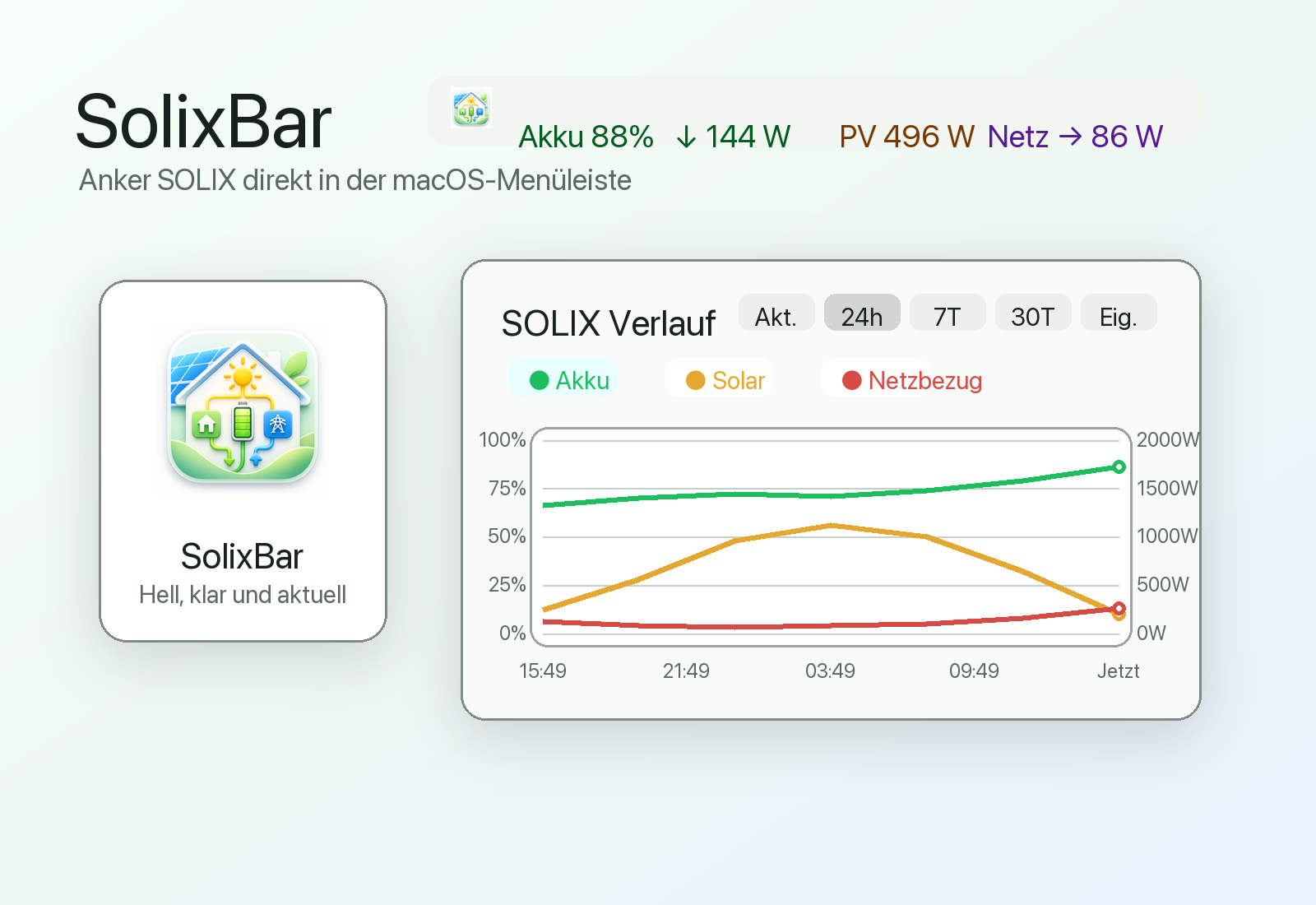The image size is (1316, 905).
Task: Click the 1000W axis label
Action: coord(1167,536)
